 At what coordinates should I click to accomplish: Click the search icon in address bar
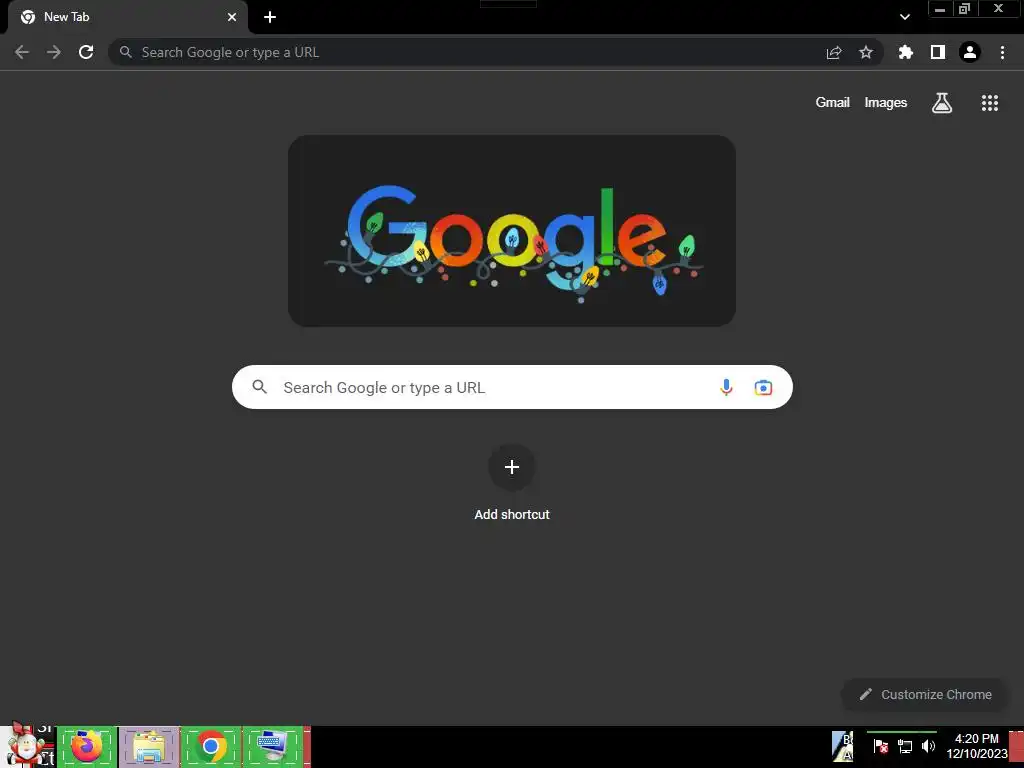pos(125,52)
